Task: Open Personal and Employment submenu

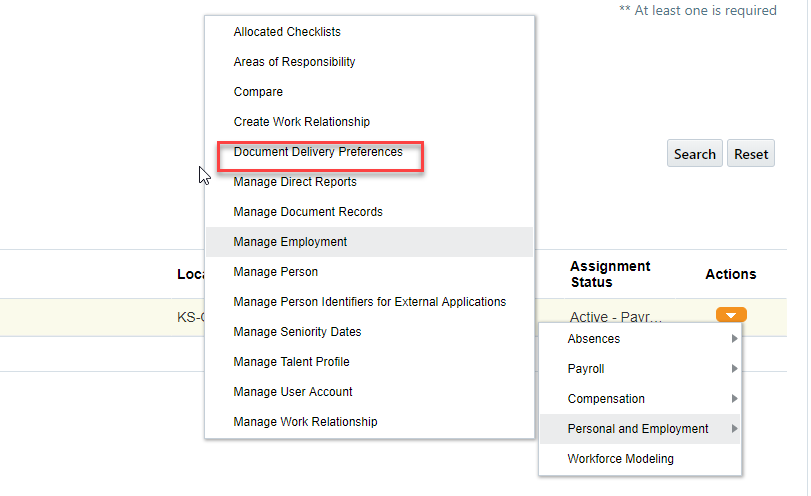Action: tap(638, 429)
